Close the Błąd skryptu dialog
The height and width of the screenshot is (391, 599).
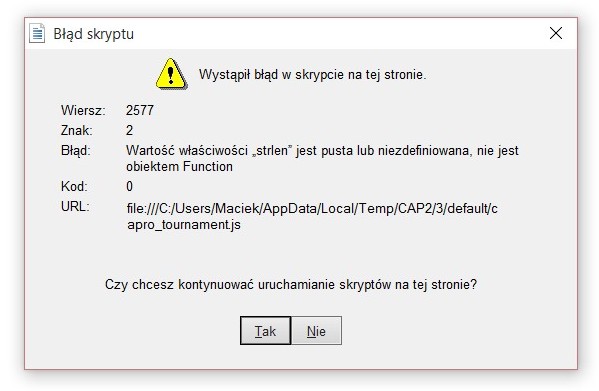[x=556, y=33]
